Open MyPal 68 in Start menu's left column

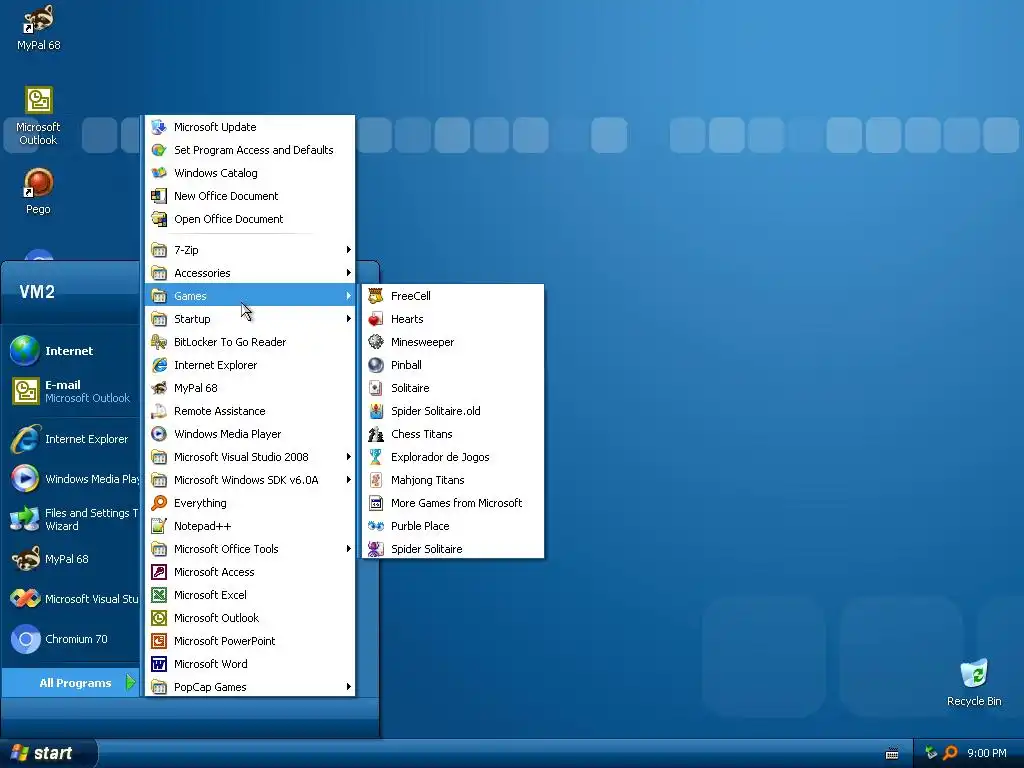click(x=71, y=559)
